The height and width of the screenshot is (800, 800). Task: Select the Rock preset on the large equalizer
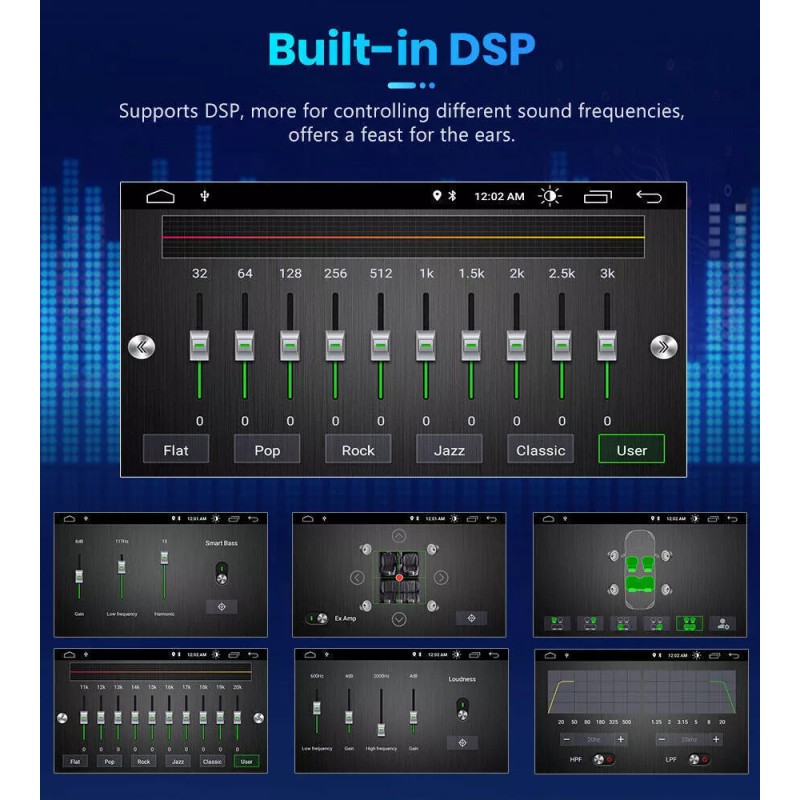tap(358, 450)
